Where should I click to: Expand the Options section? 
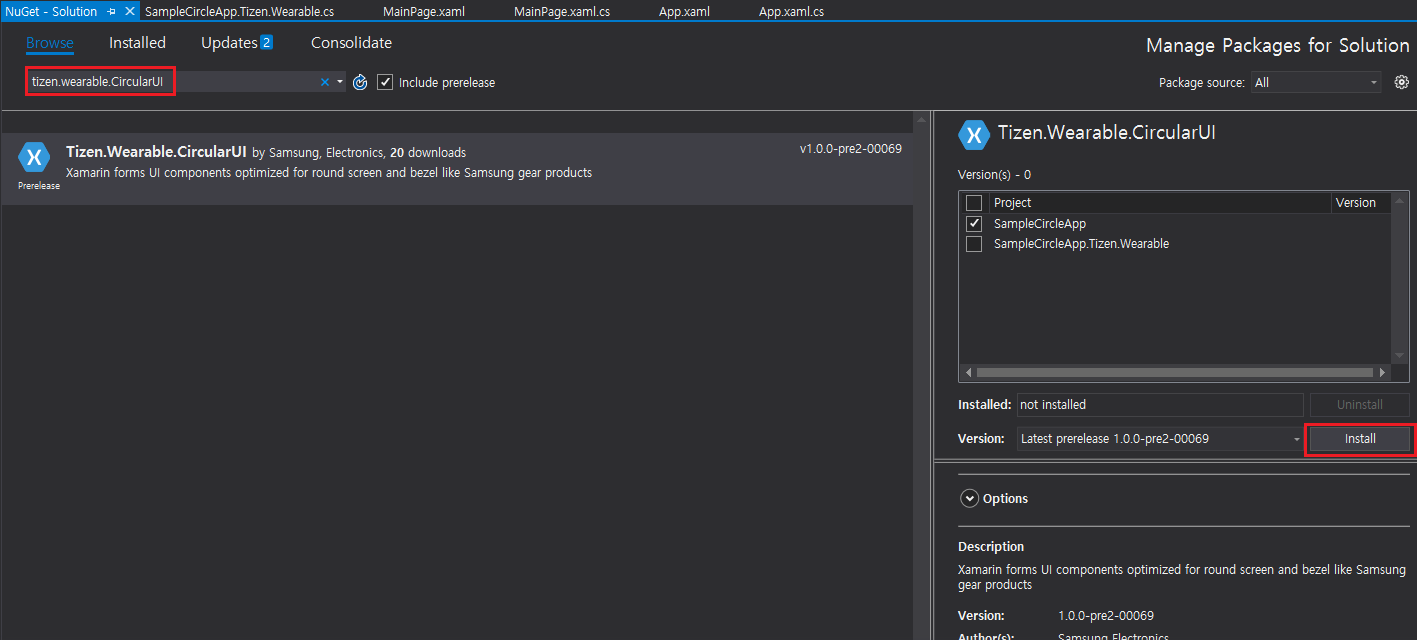(969, 498)
